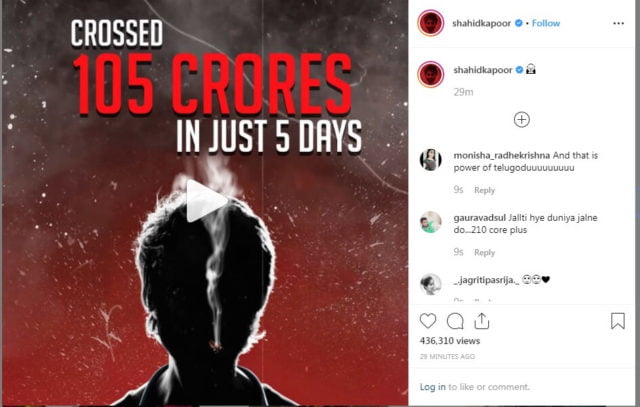Click the 29 MINUTES AGO timestamp

tap(448, 357)
